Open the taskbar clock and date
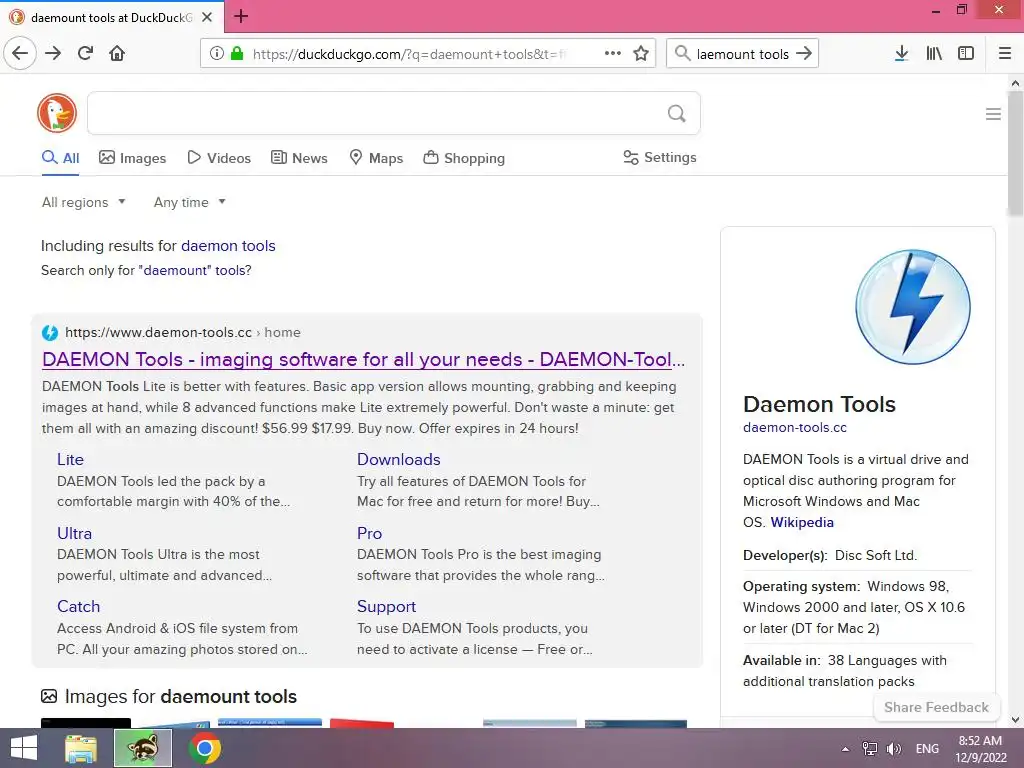Viewport: 1024px width, 768px height. coord(980,749)
